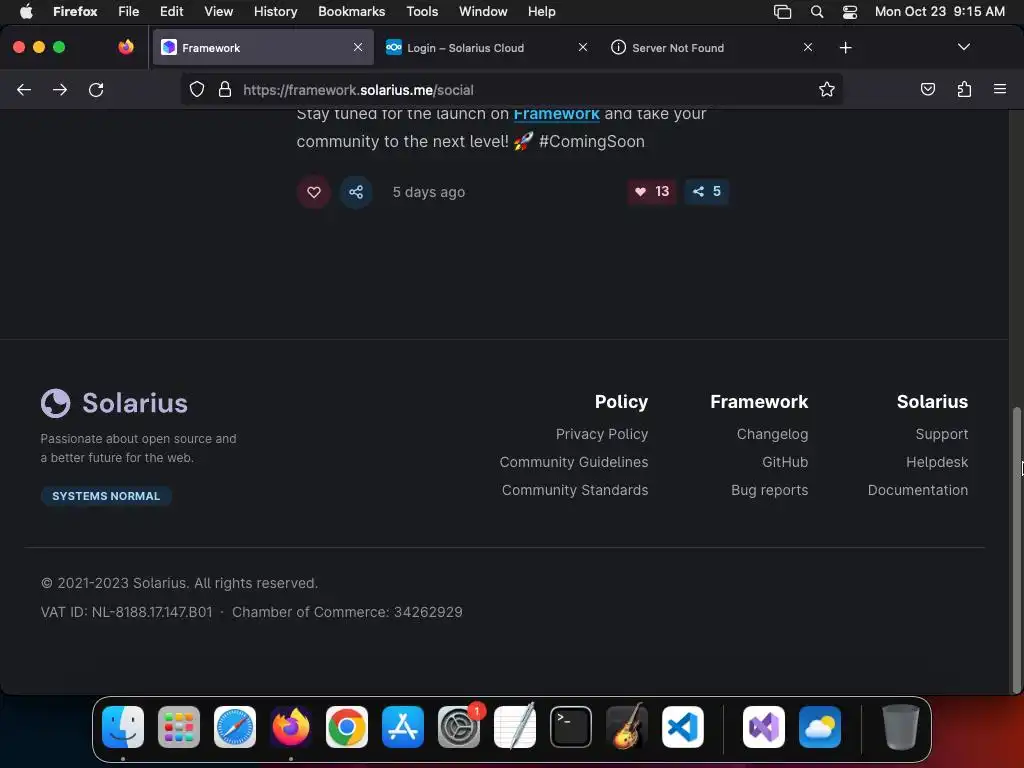Open the Edit menu
This screenshot has height=768, width=1024.
pos(172,11)
